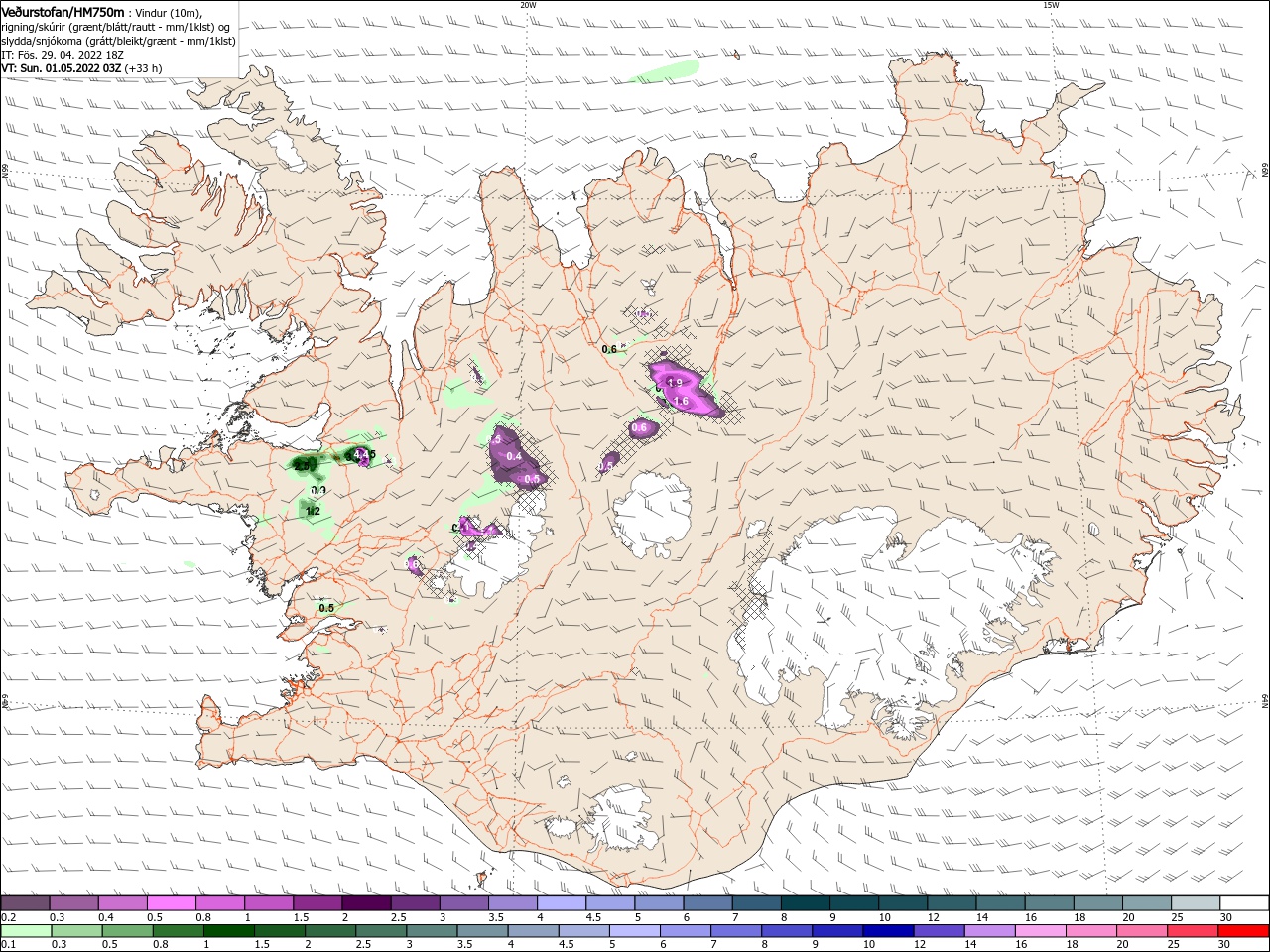Click the '15W' longitude label
1270x952 pixels.
(1051, 4)
